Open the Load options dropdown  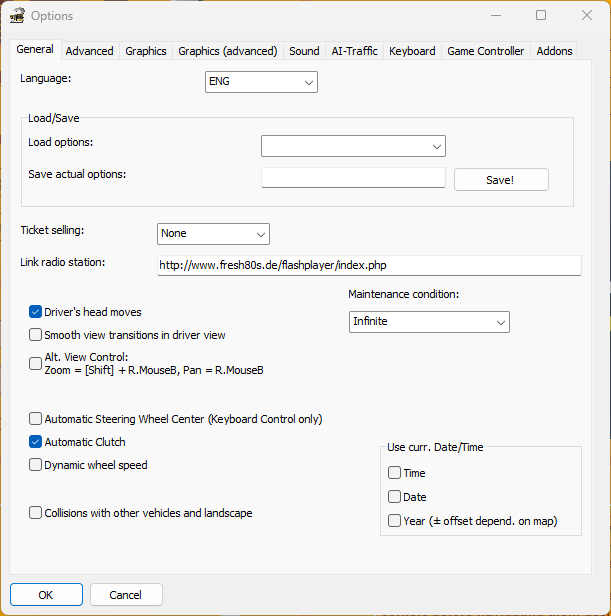(353, 147)
